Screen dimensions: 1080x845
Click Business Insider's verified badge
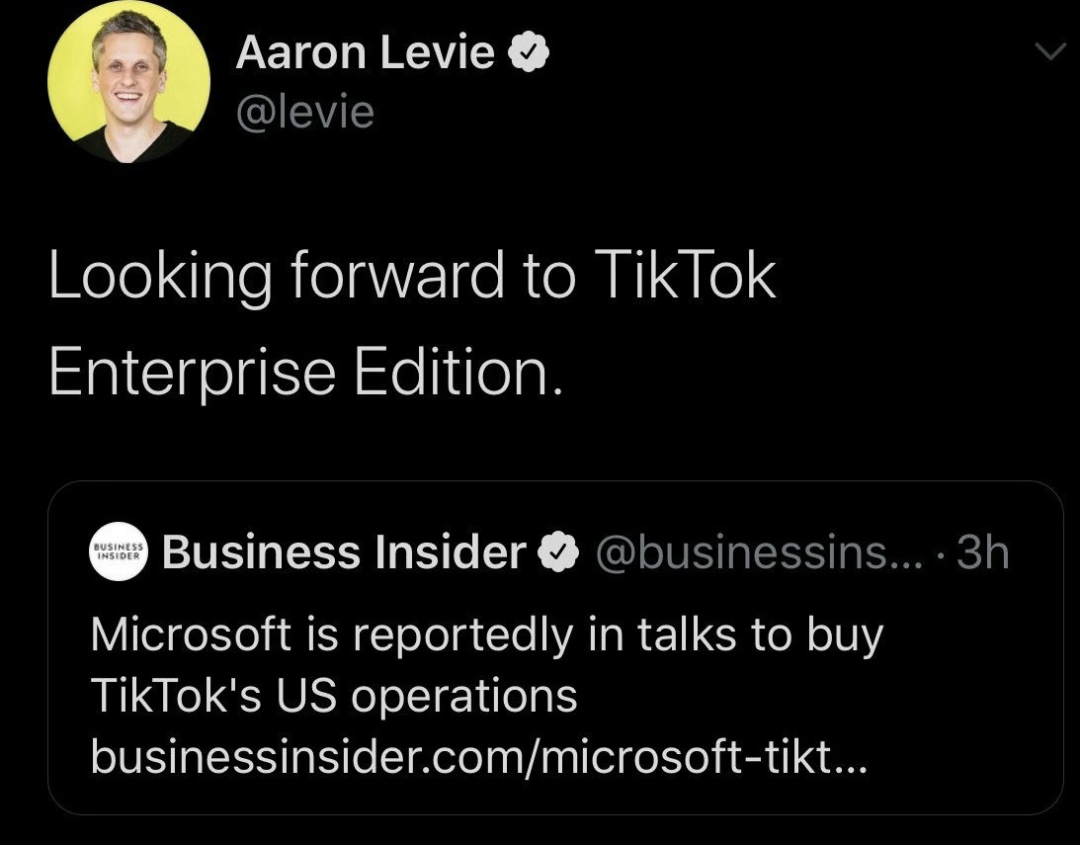(x=558, y=553)
